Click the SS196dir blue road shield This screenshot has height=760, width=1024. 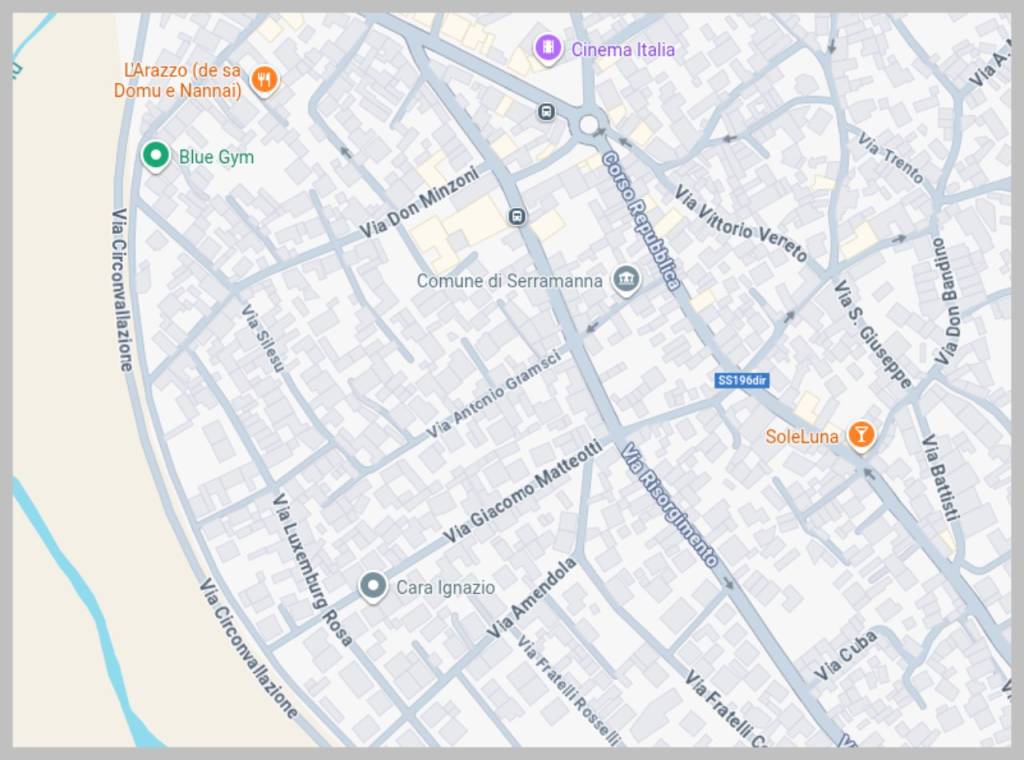[742, 381]
